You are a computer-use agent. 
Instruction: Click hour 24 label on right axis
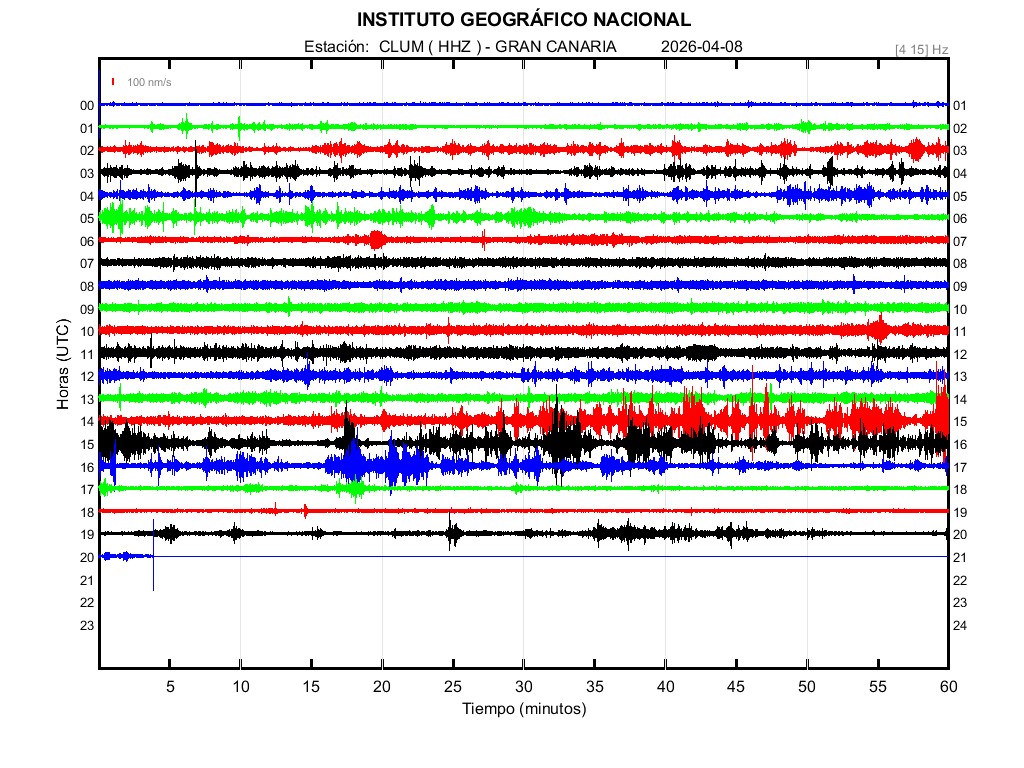tap(960, 625)
